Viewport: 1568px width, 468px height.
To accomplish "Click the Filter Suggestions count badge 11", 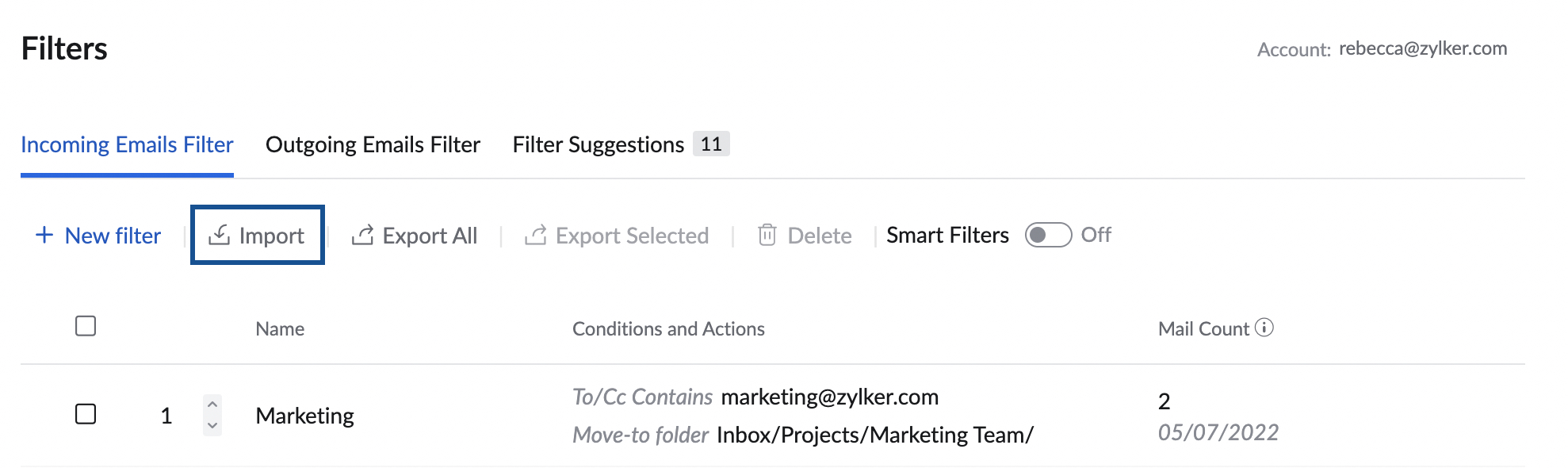I will pyautogui.click(x=711, y=144).
